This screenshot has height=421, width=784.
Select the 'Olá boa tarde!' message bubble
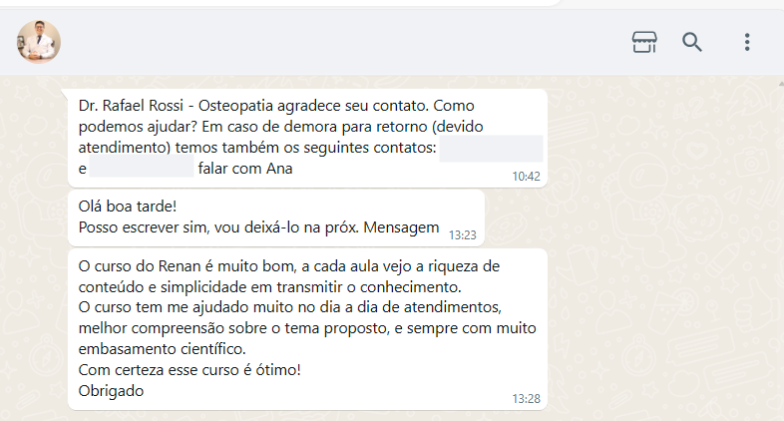point(276,218)
